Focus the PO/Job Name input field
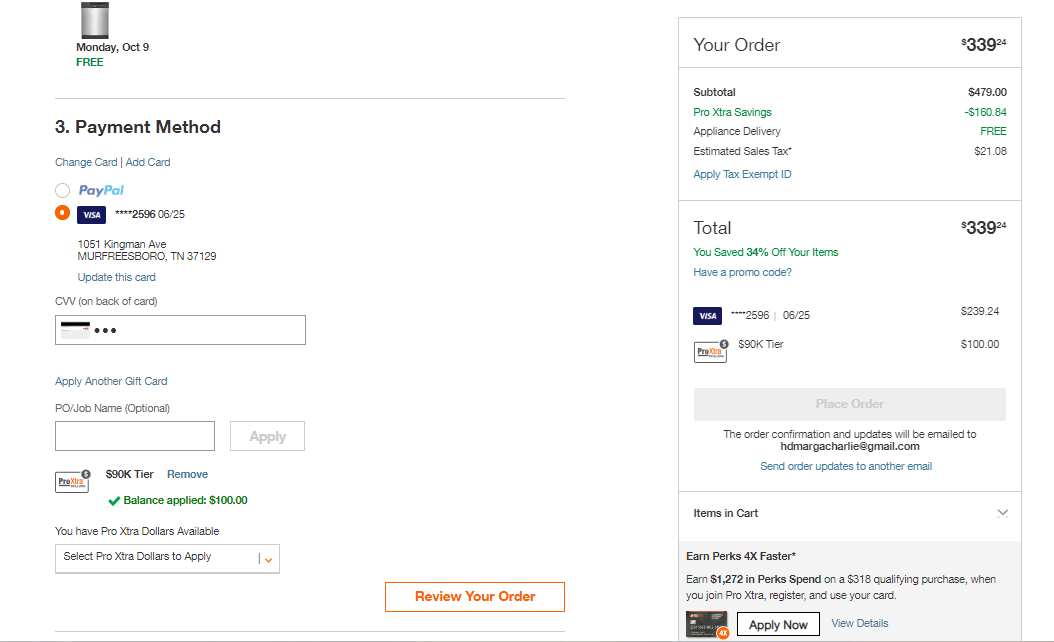 (x=135, y=436)
